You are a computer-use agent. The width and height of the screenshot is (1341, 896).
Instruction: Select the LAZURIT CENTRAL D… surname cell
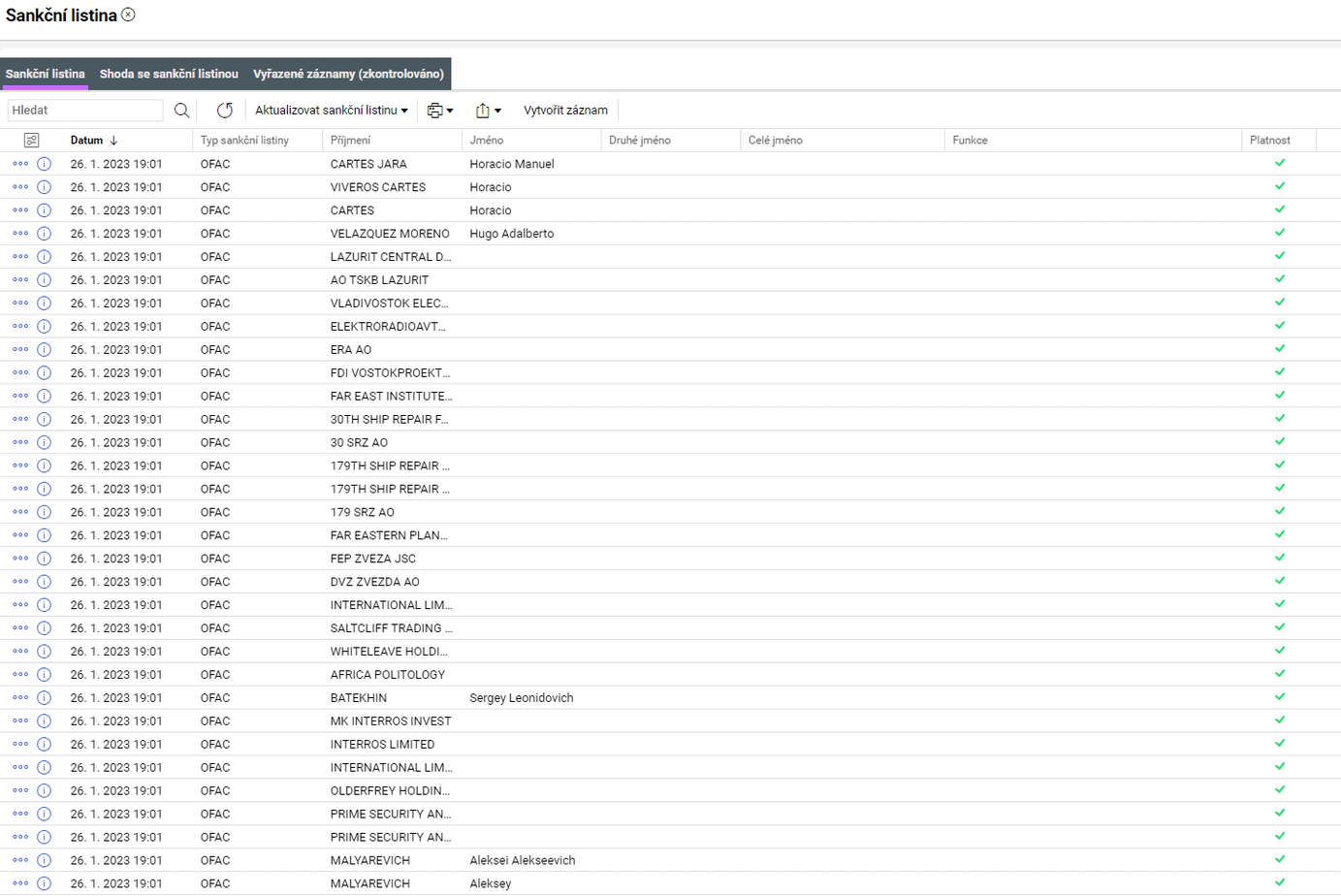(x=391, y=257)
